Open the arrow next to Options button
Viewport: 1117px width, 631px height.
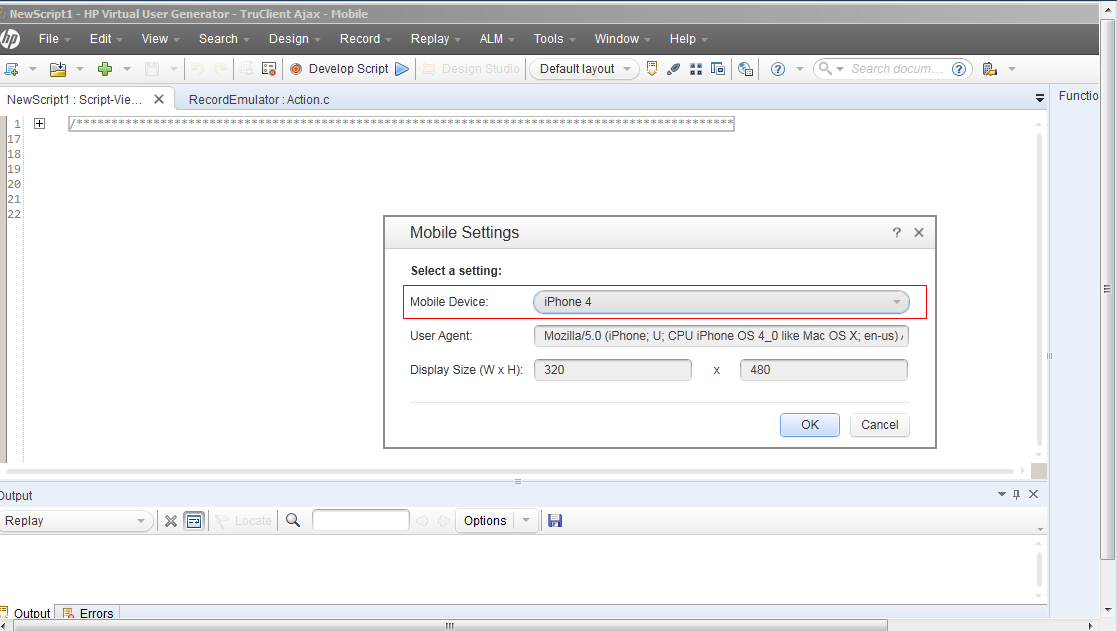click(x=526, y=521)
